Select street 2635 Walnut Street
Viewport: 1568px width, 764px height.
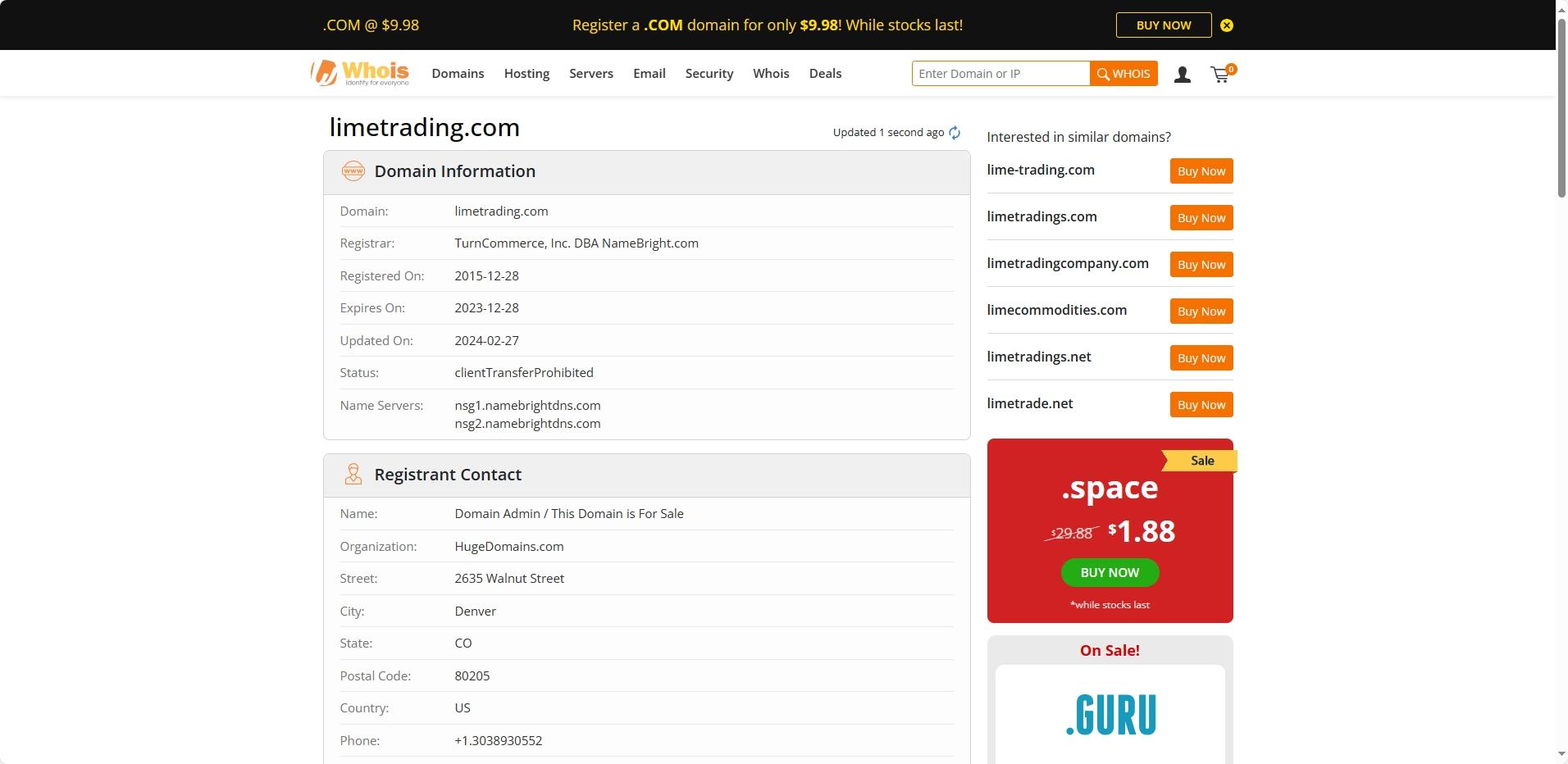click(509, 579)
